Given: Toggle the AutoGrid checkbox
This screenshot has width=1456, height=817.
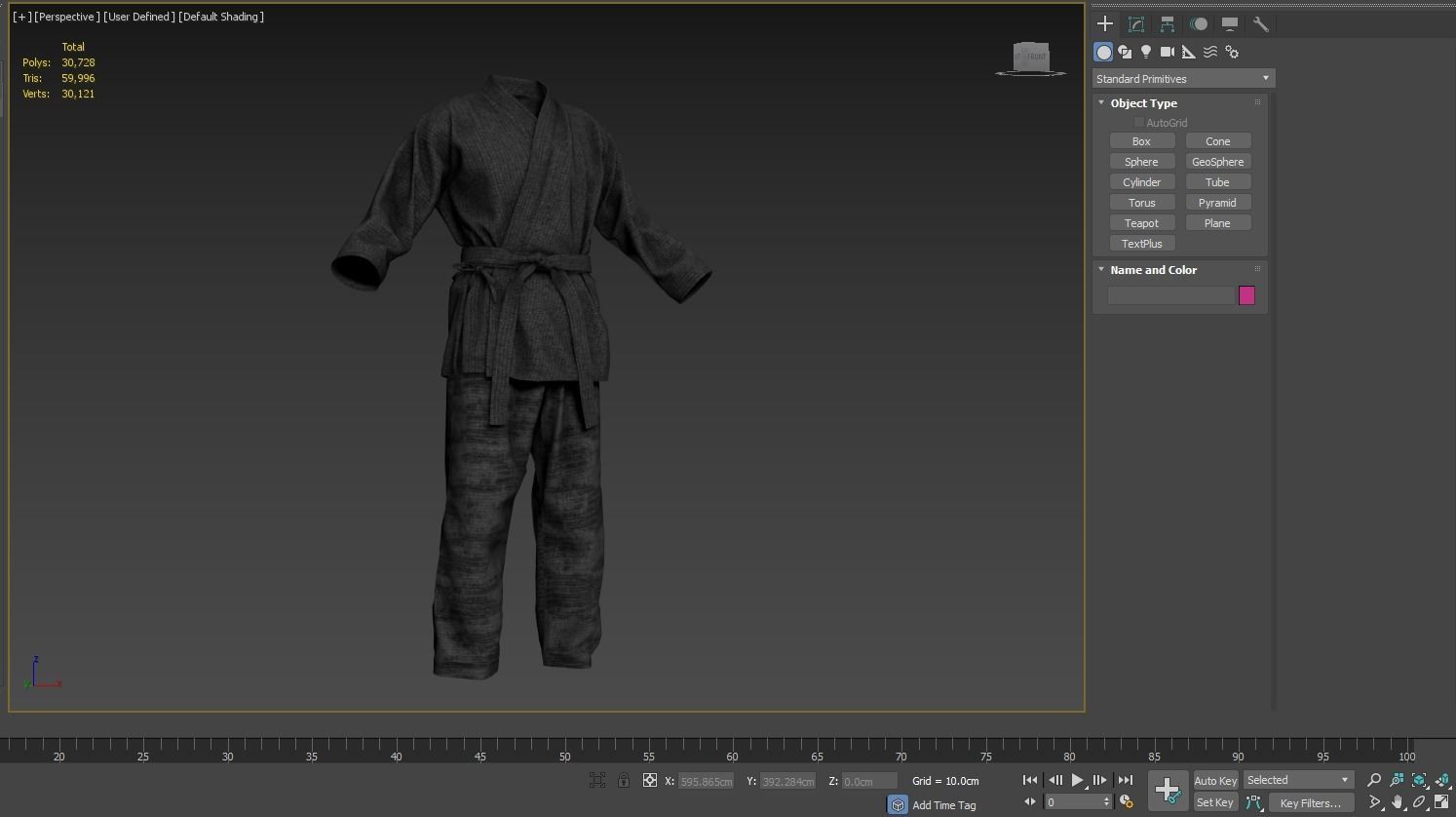Looking at the screenshot, I should (x=1138, y=122).
